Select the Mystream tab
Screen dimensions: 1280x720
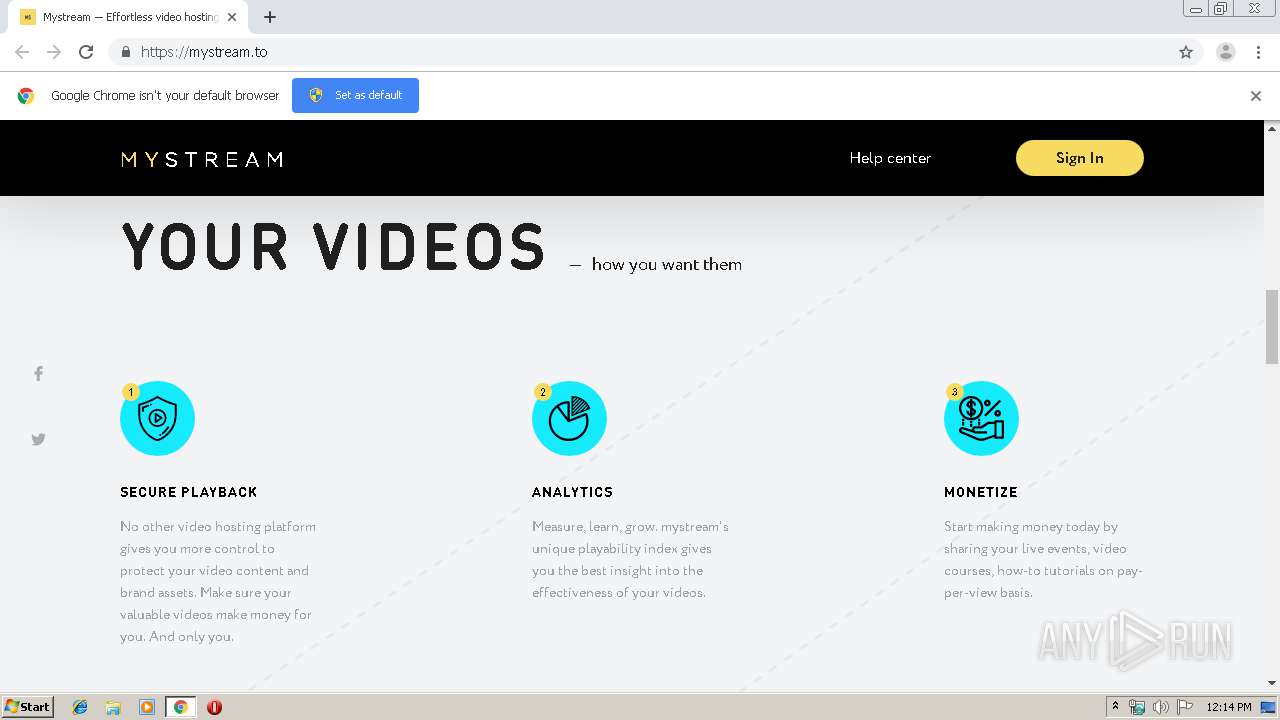tap(128, 17)
